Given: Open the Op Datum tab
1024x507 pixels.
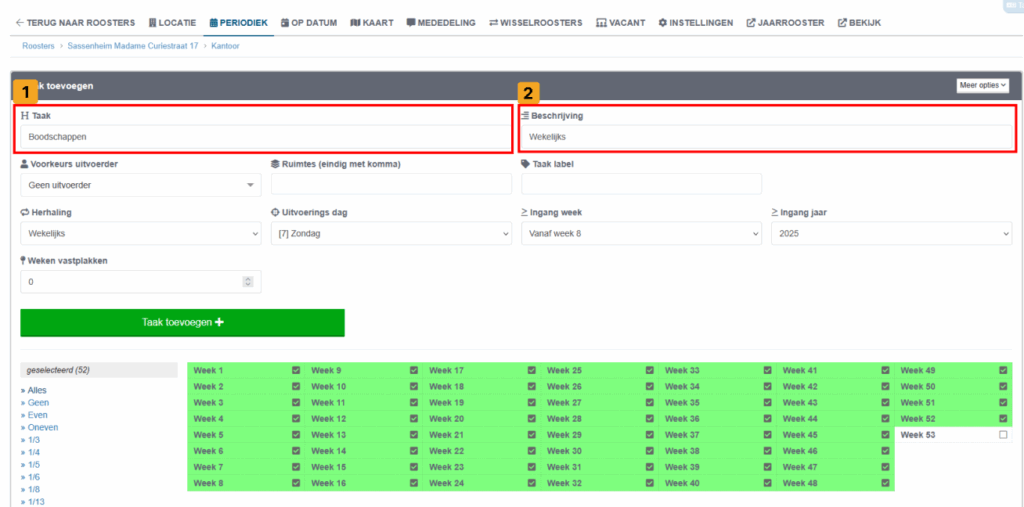Looking at the screenshot, I should (x=308, y=22).
